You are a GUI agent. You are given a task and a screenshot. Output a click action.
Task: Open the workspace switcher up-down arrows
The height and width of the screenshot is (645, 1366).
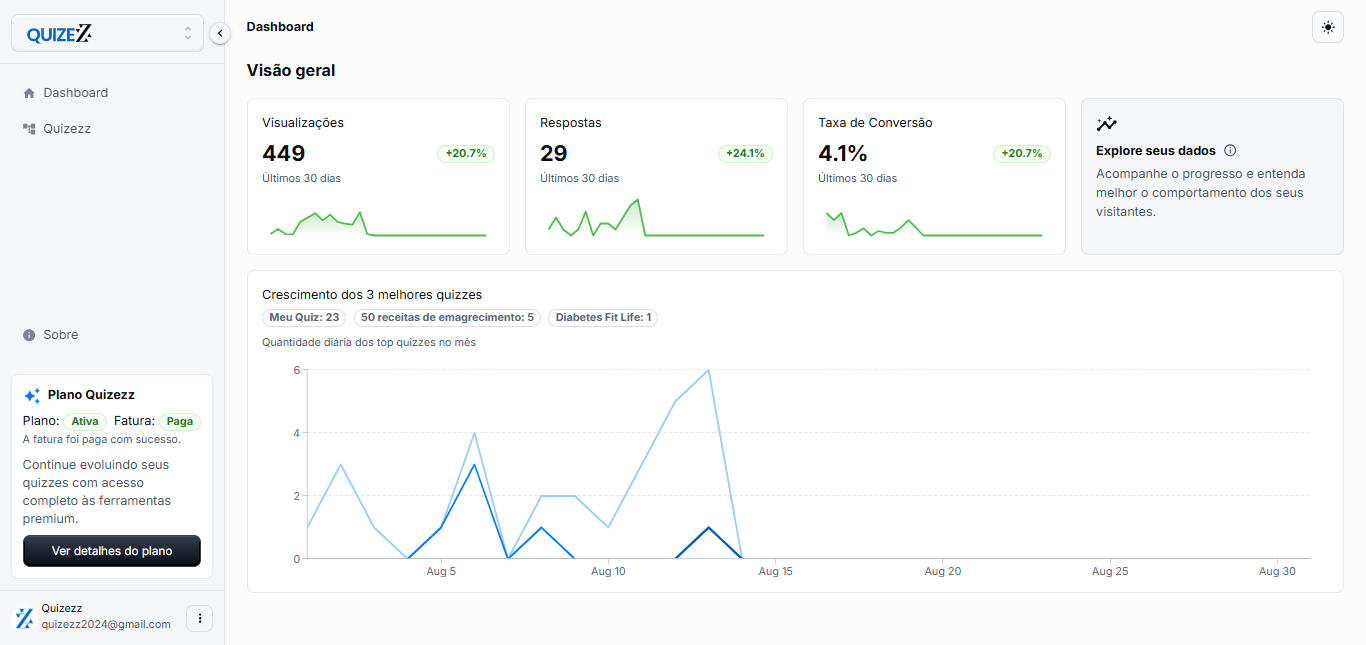187,33
